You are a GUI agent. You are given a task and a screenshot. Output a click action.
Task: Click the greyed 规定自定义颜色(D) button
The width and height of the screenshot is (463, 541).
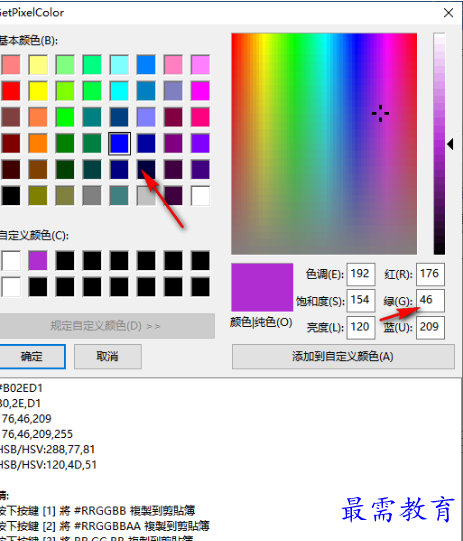[x=106, y=326]
